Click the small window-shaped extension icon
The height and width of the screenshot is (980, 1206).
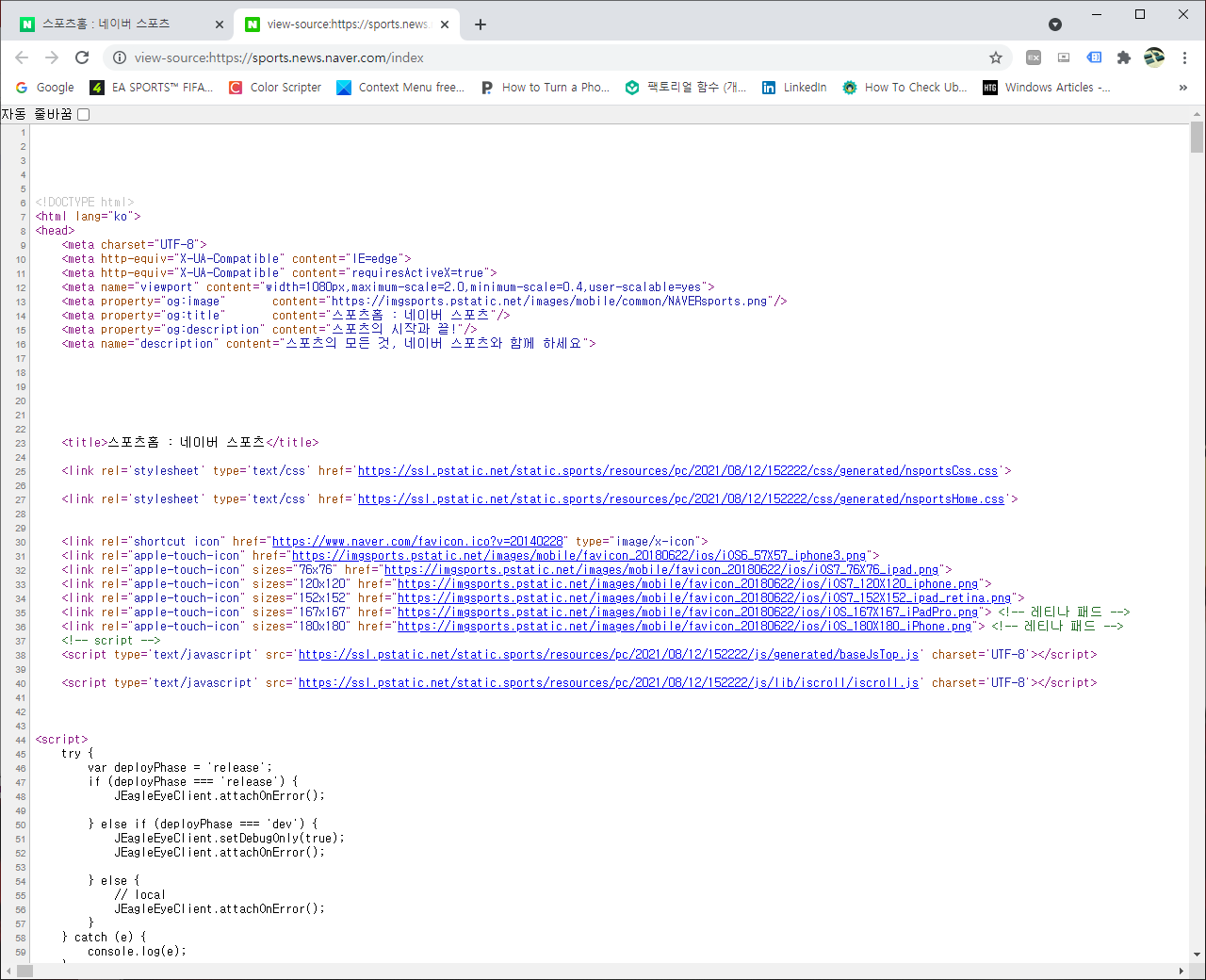click(1064, 57)
